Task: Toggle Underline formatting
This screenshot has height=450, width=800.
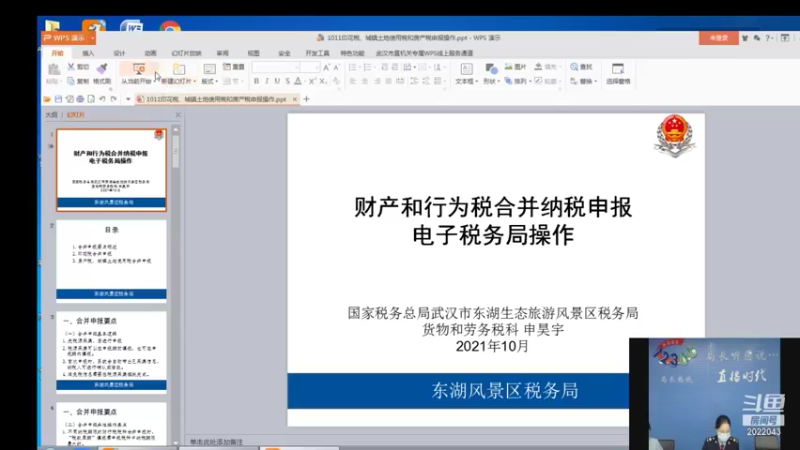Action: coord(277,81)
